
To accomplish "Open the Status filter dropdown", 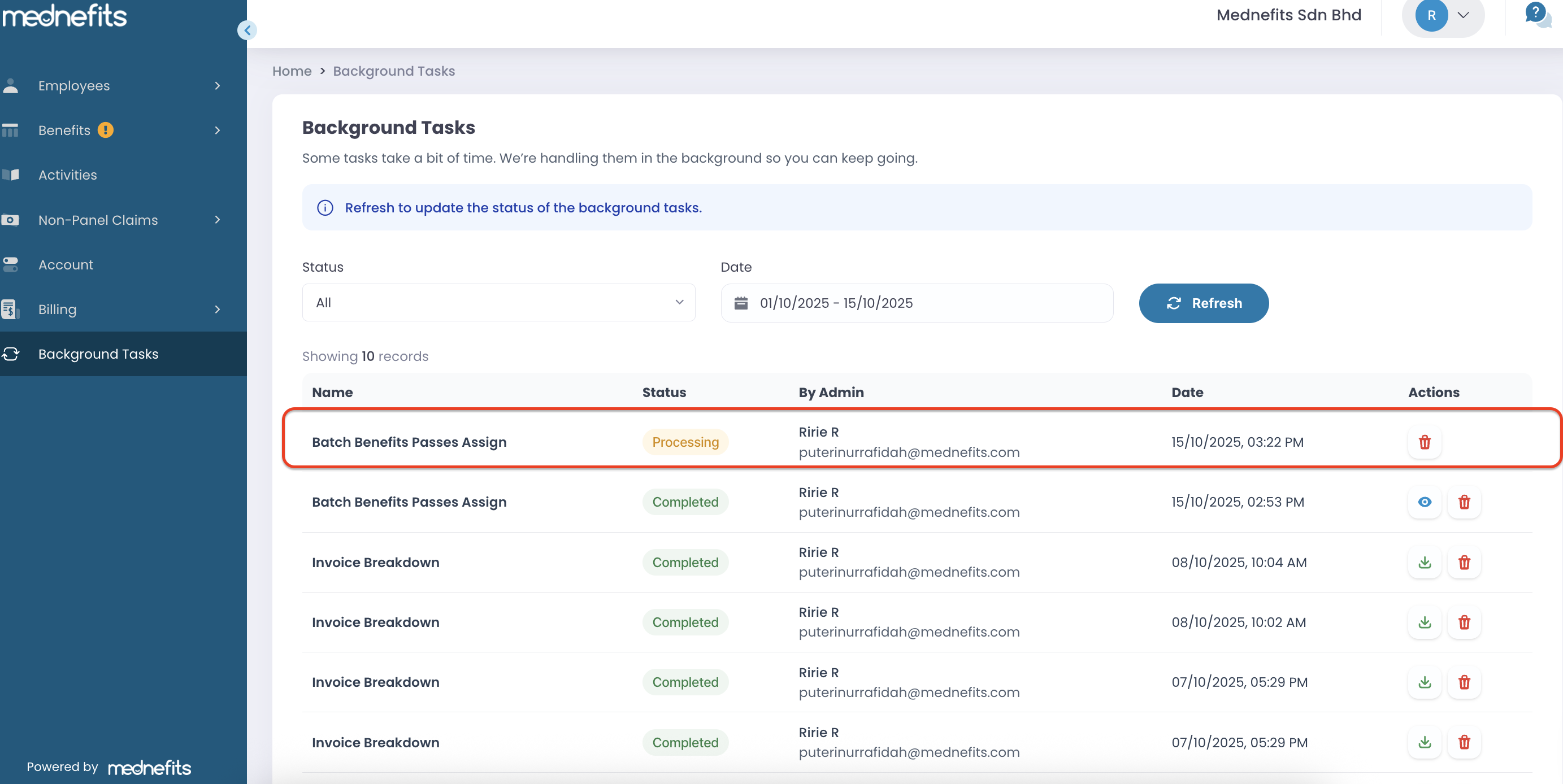I will point(498,303).
